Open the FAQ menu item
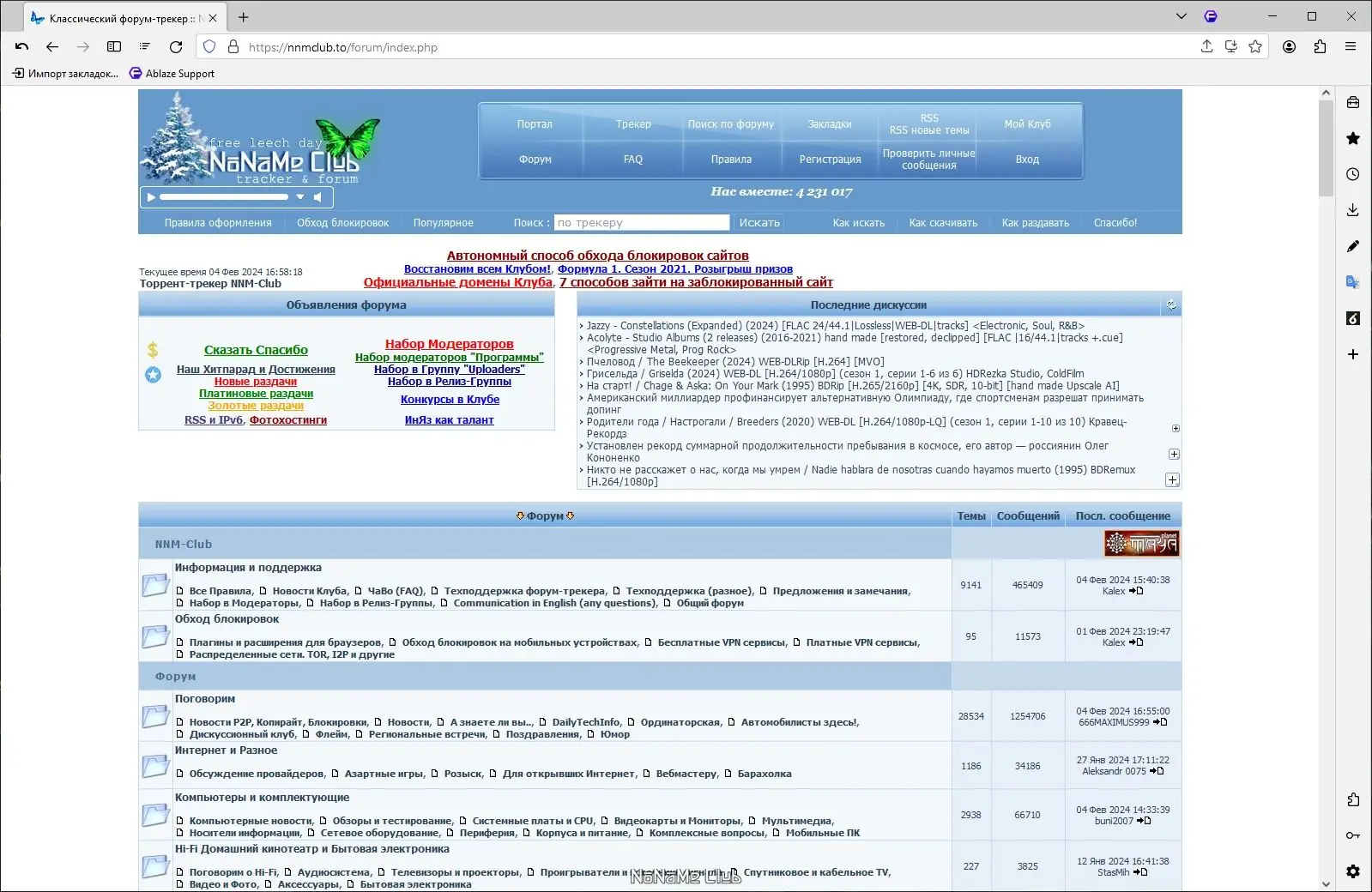This screenshot has height=892, width=1372. pyautogui.click(x=633, y=160)
